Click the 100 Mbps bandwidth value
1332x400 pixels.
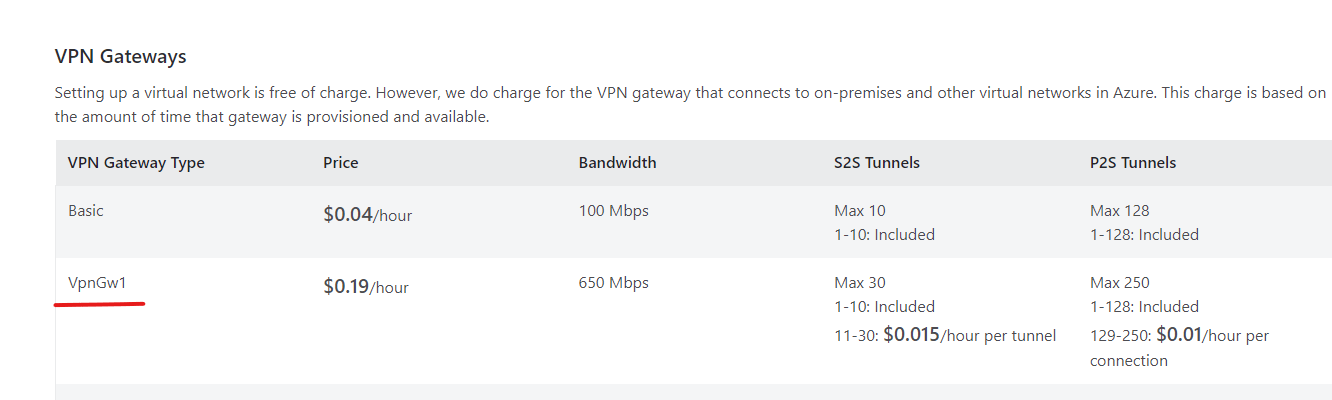click(x=613, y=211)
